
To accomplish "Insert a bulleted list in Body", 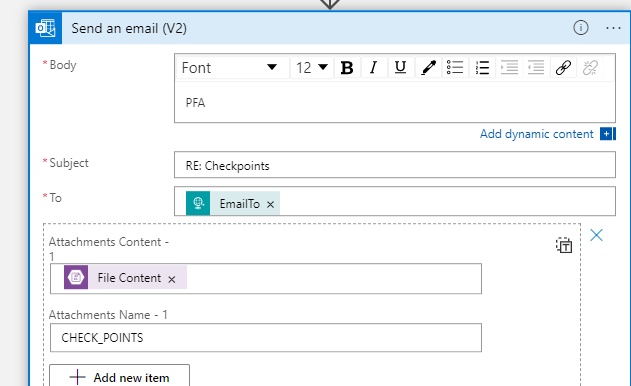I will [x=455, y=67].
